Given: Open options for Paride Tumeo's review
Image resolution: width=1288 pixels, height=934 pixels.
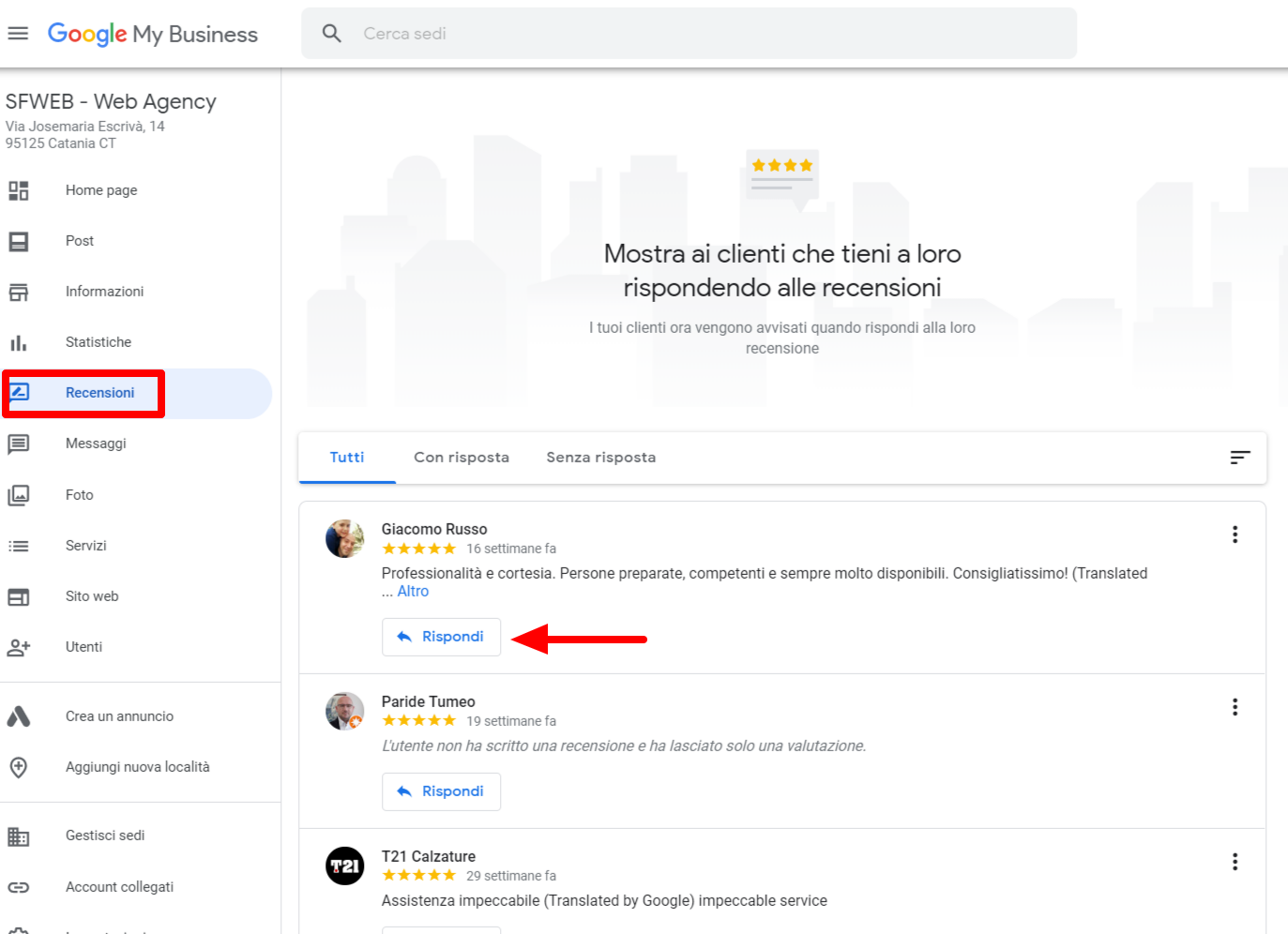Looking at the screenshot, I should point(1235,706).
